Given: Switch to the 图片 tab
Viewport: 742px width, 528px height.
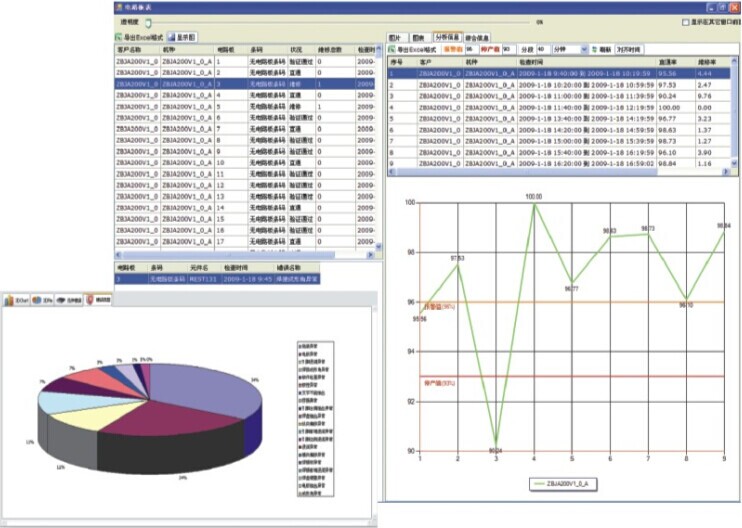Looking at the screenshot, I should pos(395,36).
